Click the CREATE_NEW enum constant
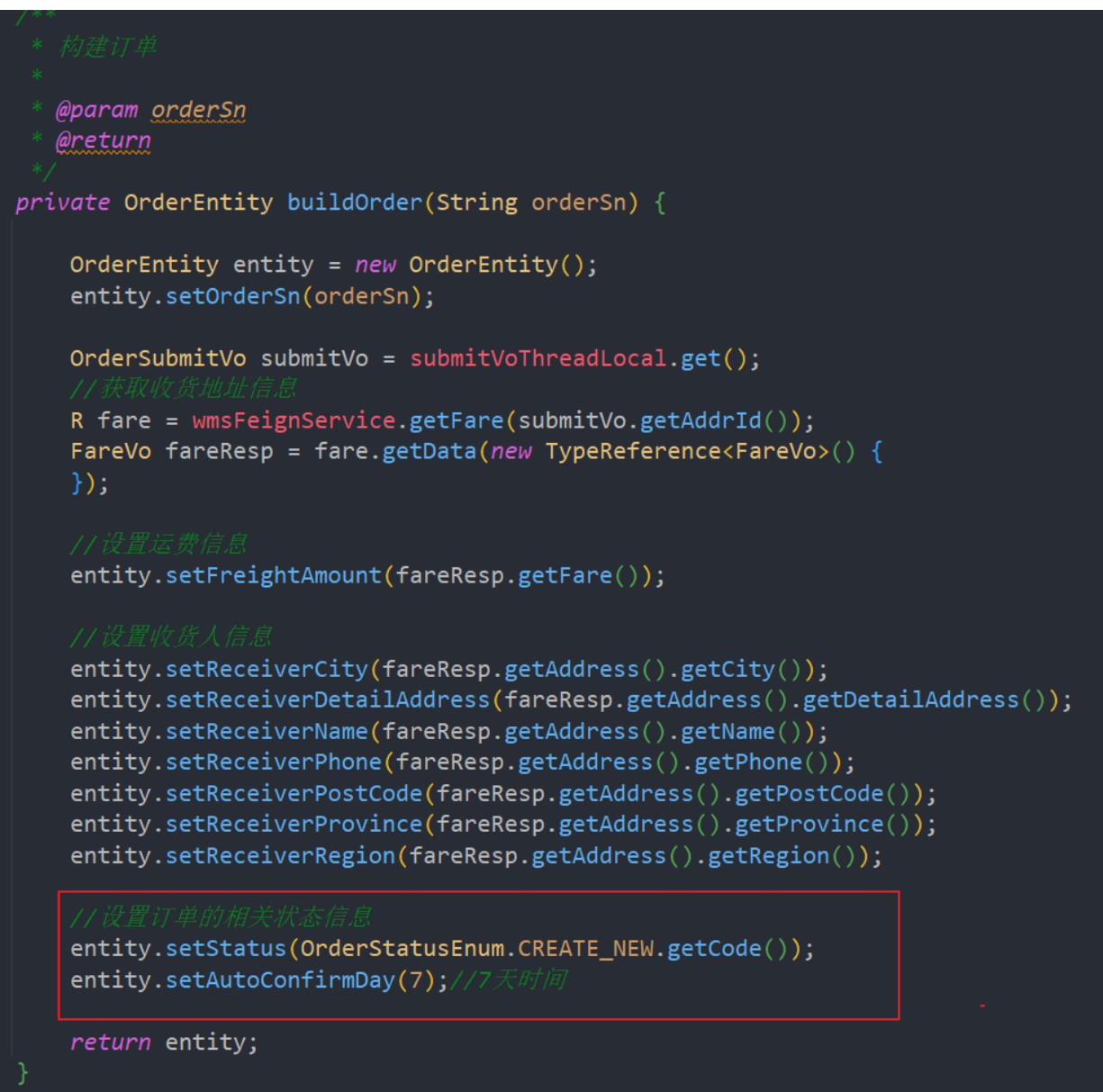1103x1092 pixels. click(585, 948)
